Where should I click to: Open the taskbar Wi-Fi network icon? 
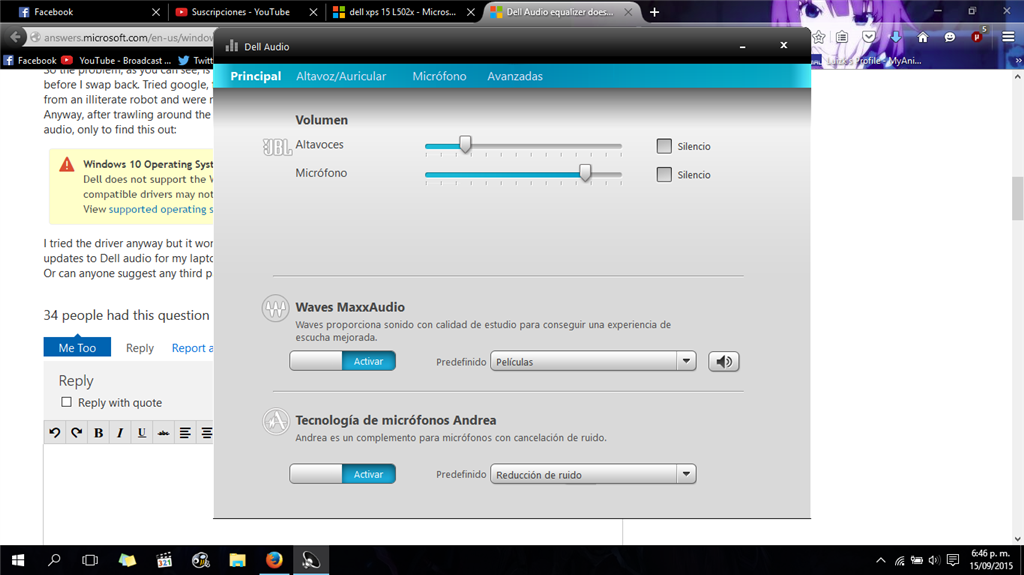[899, 560]
